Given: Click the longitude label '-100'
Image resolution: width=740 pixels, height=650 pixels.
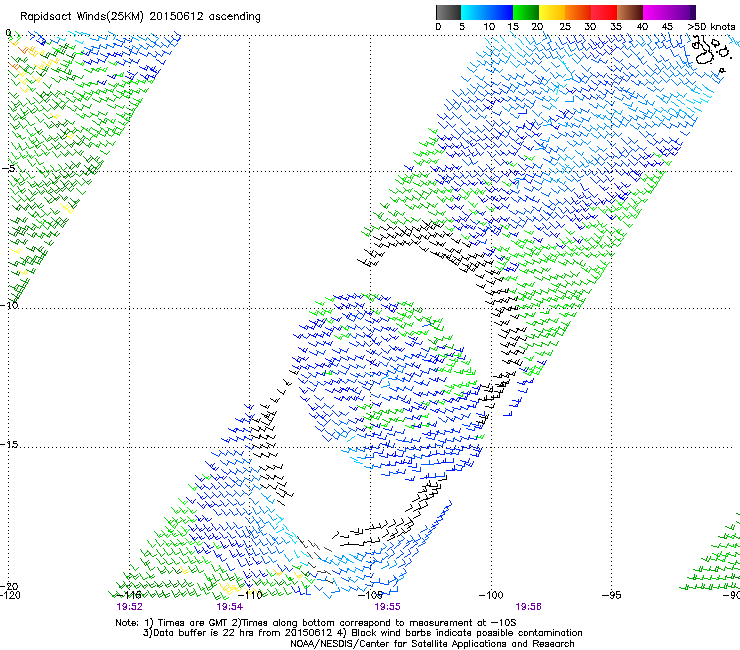Looking at the screenshot, I should click(x=491, y=595).
